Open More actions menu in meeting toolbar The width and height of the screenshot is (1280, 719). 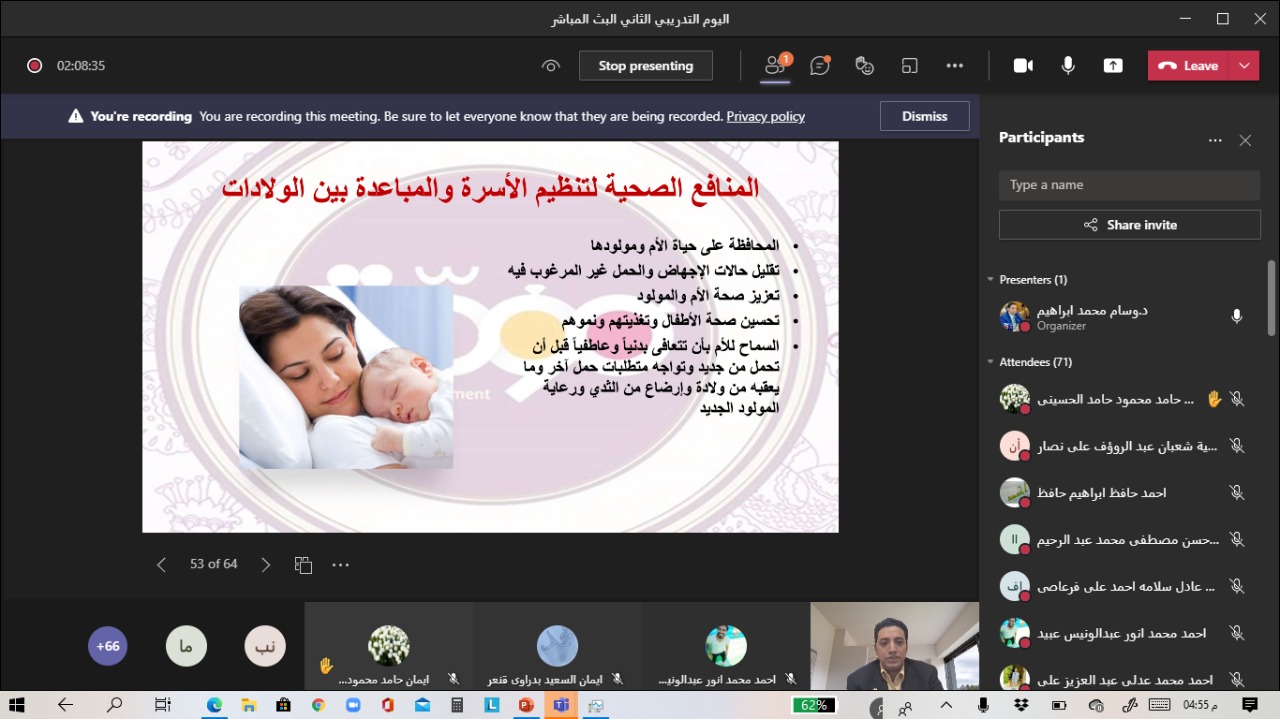point(955,66)
